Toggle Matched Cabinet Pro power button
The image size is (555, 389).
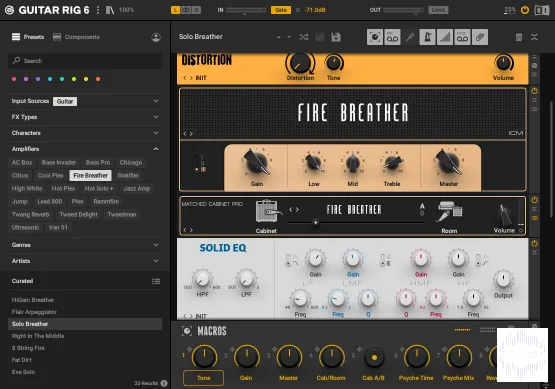click(x=534, y=200)
